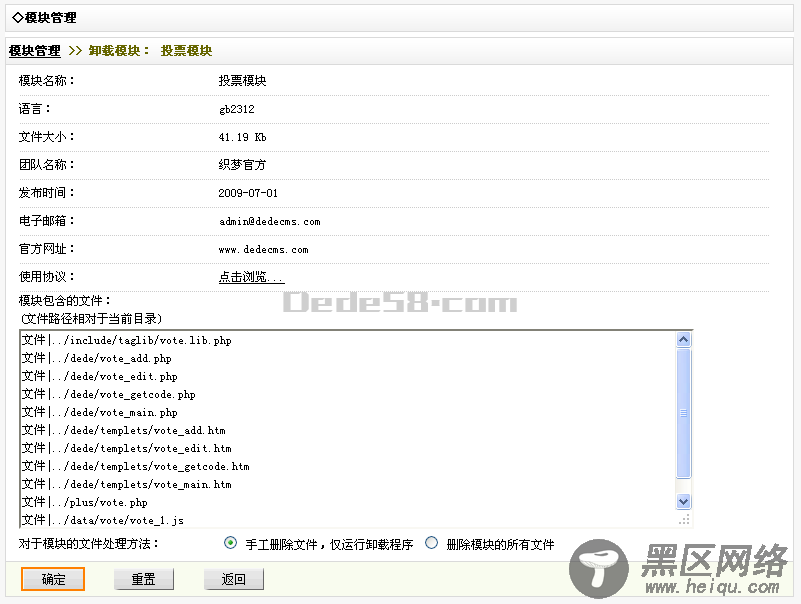Click the file size value 41.19 Kb

(x=242, y=137)
